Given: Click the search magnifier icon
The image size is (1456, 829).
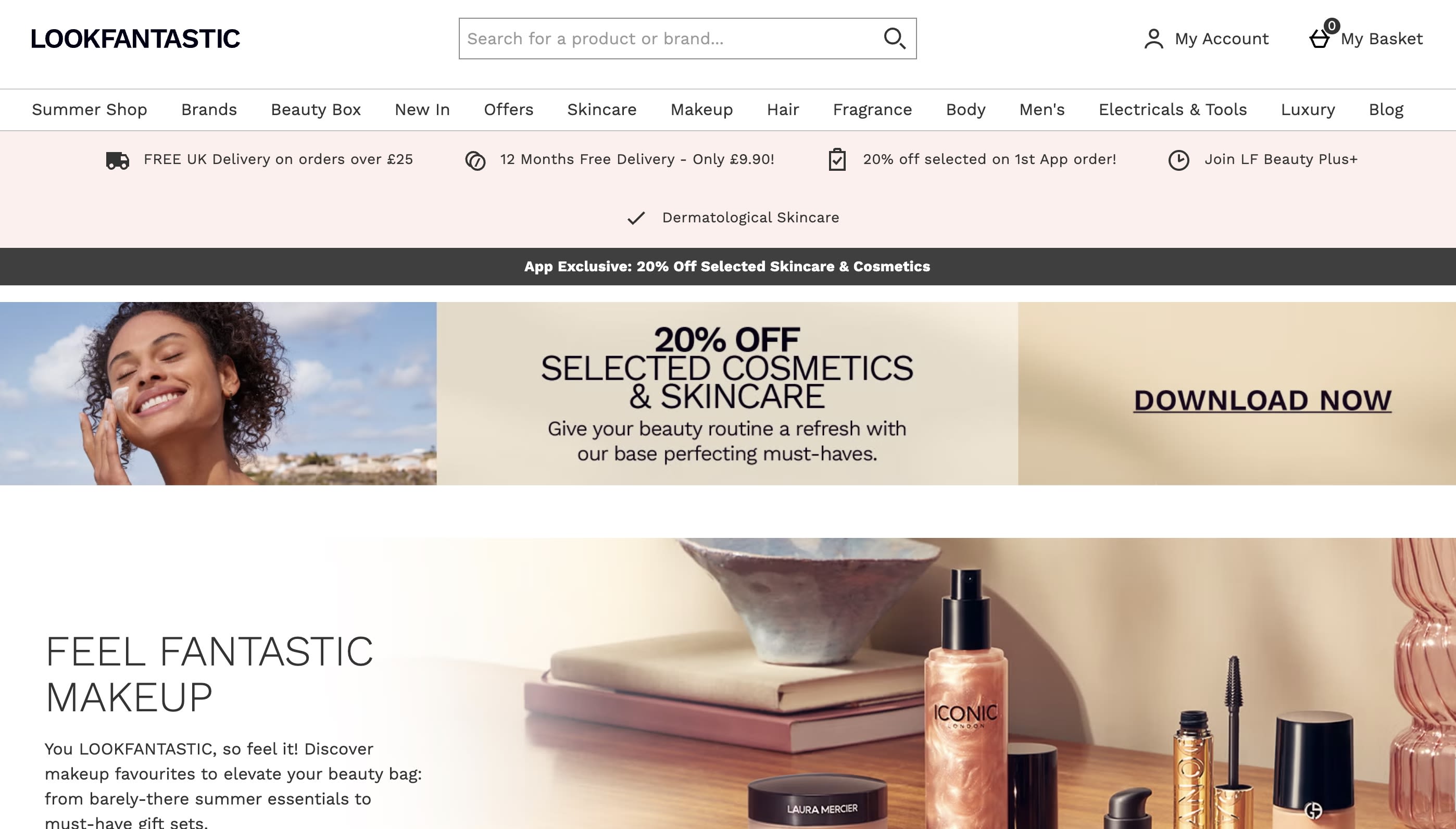Looking at the screenshot, I should click(x=894, y=39).
